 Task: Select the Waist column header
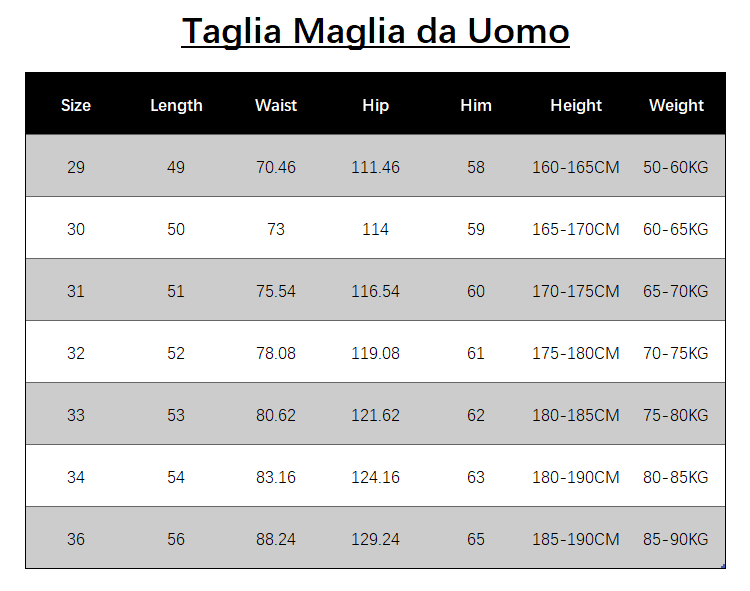(x=276, y=105)
